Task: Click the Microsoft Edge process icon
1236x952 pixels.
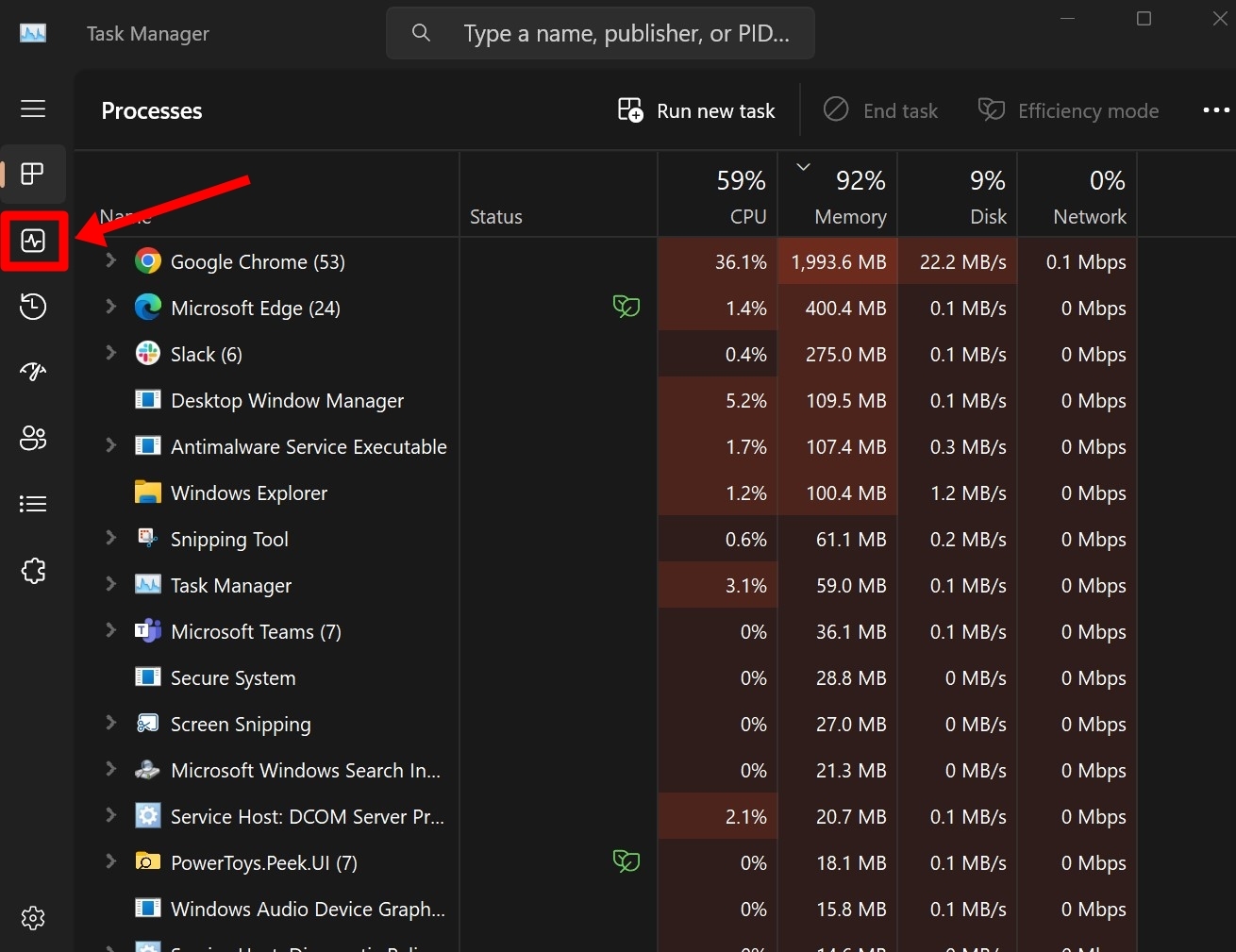Action: coord(148,308)
